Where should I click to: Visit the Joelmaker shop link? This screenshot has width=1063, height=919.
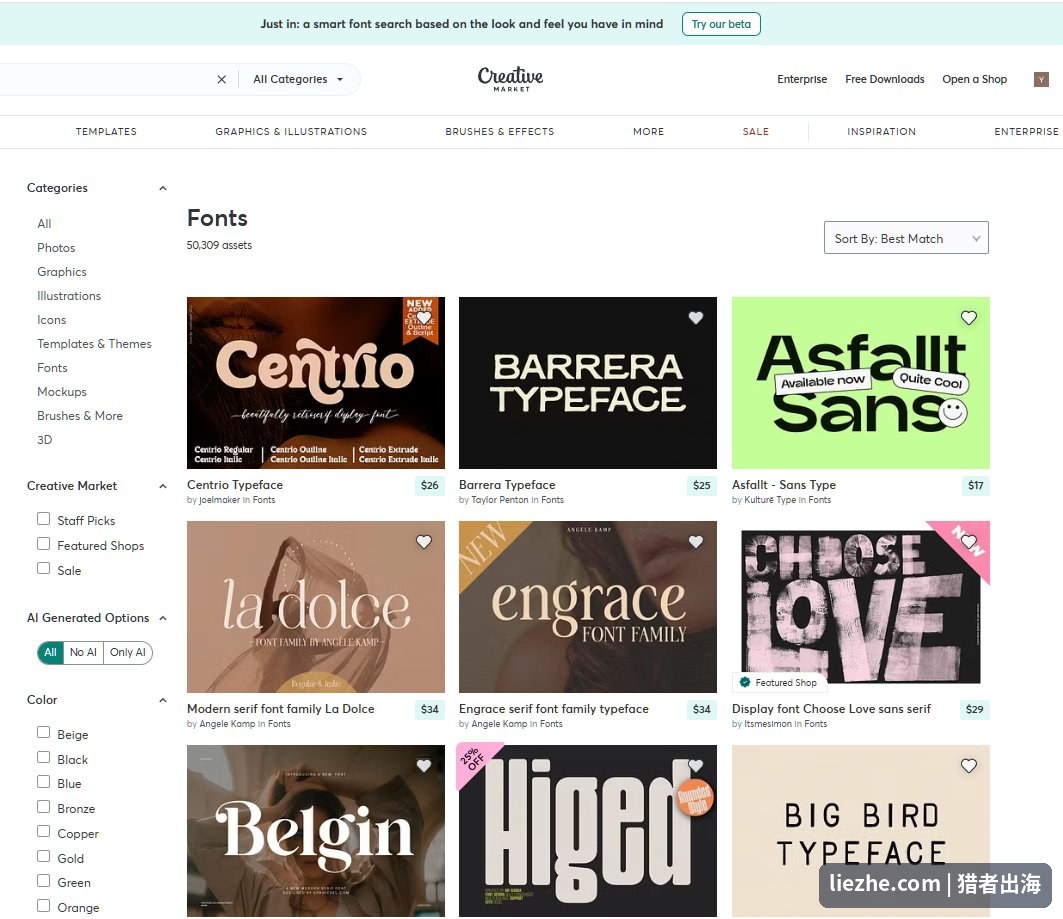click(x=220, y=500)
